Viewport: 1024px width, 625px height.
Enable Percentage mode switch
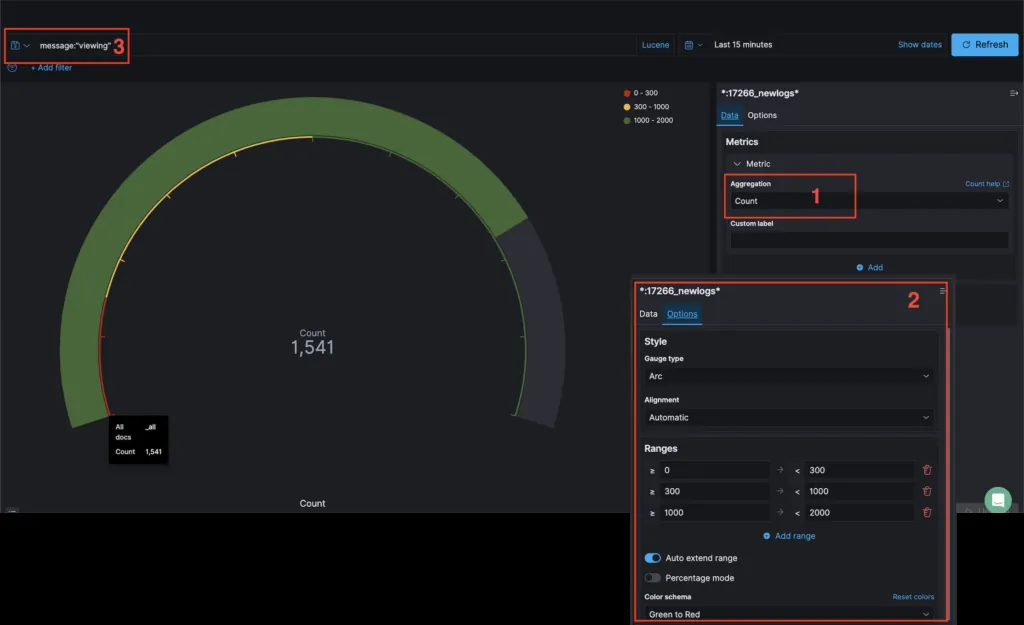pyautogui.click(x=652, y=578)
